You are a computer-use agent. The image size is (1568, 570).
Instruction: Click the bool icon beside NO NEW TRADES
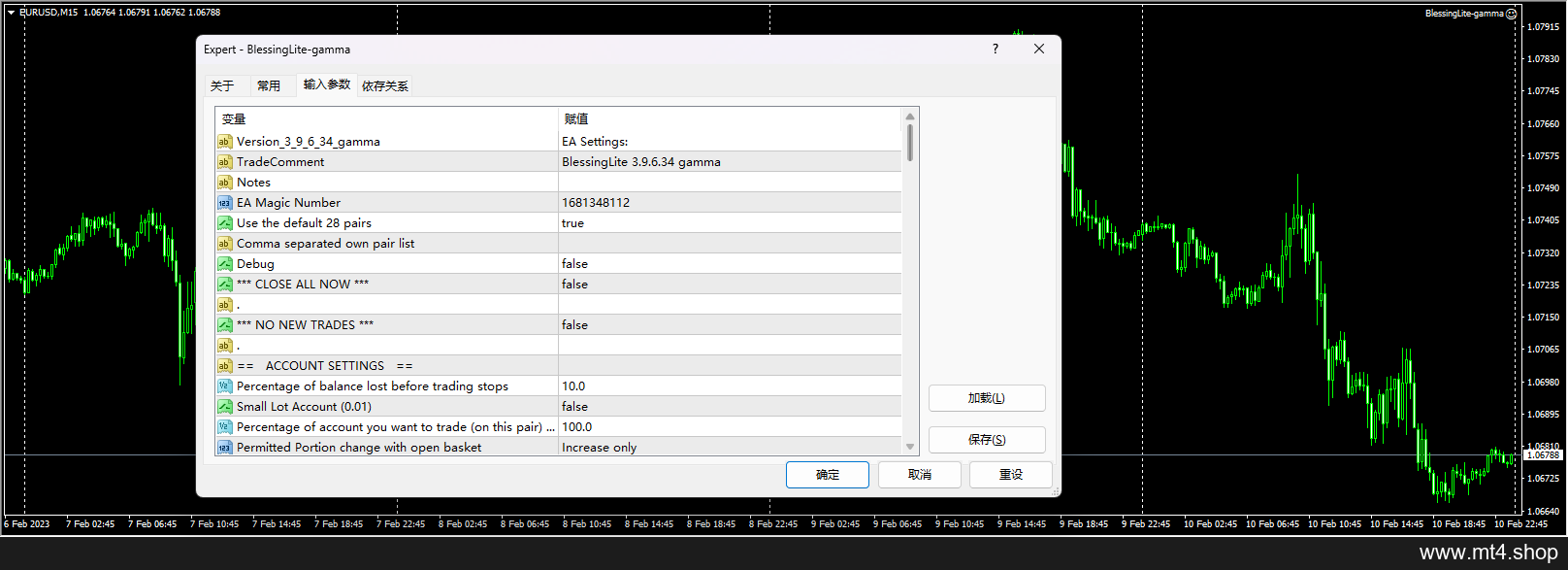tap(224, 325)
